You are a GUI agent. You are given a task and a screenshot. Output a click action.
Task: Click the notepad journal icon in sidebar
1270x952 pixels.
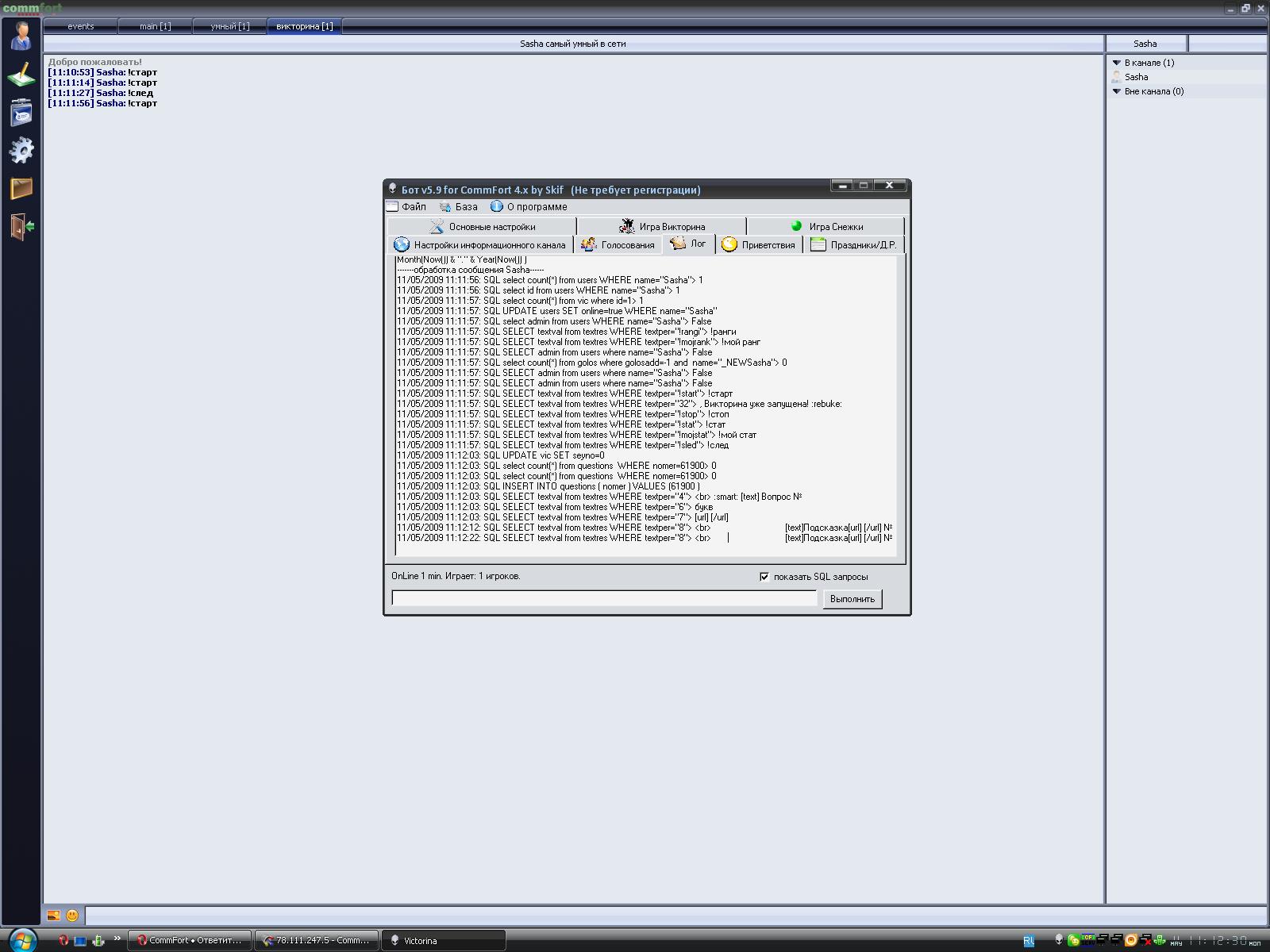coord(21,113)
